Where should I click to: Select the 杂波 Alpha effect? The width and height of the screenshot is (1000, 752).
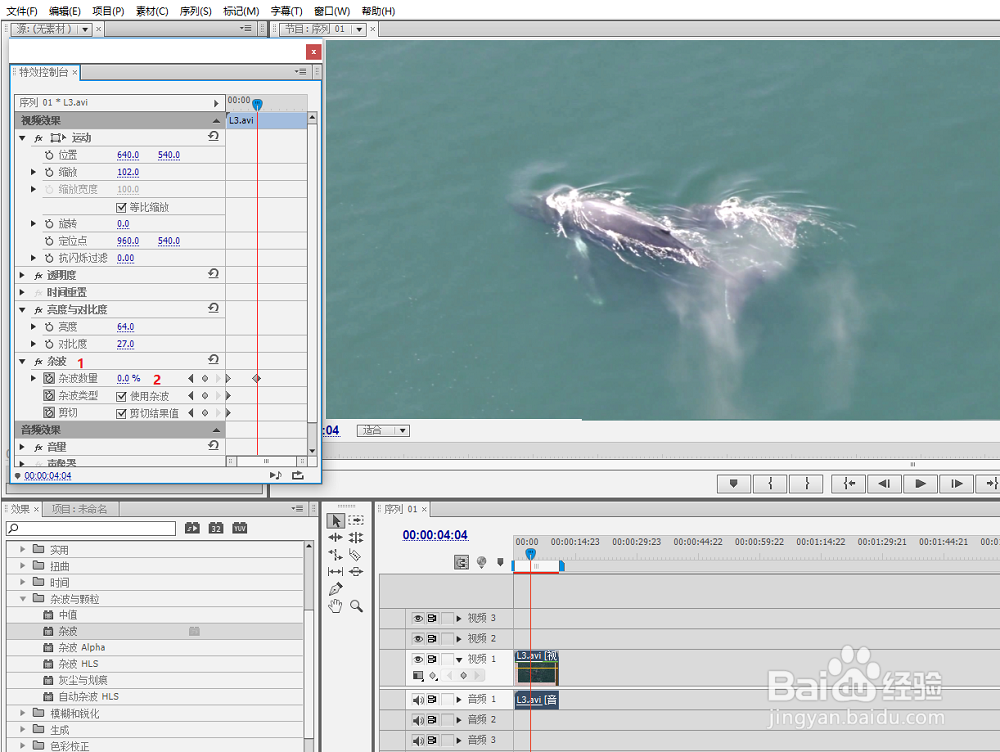pyautogui.click(x=82, y=647)
